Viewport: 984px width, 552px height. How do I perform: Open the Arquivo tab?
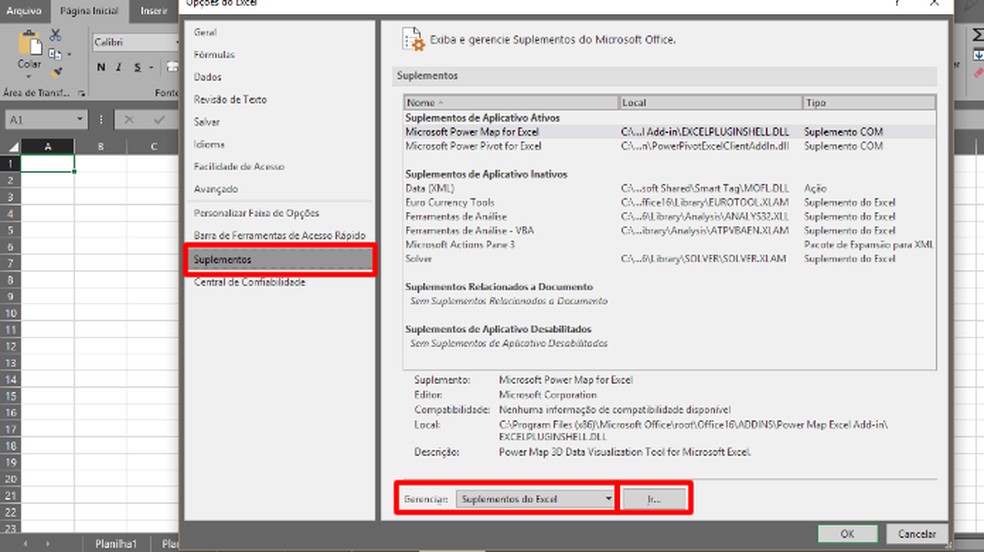click(x=24, y=11)
